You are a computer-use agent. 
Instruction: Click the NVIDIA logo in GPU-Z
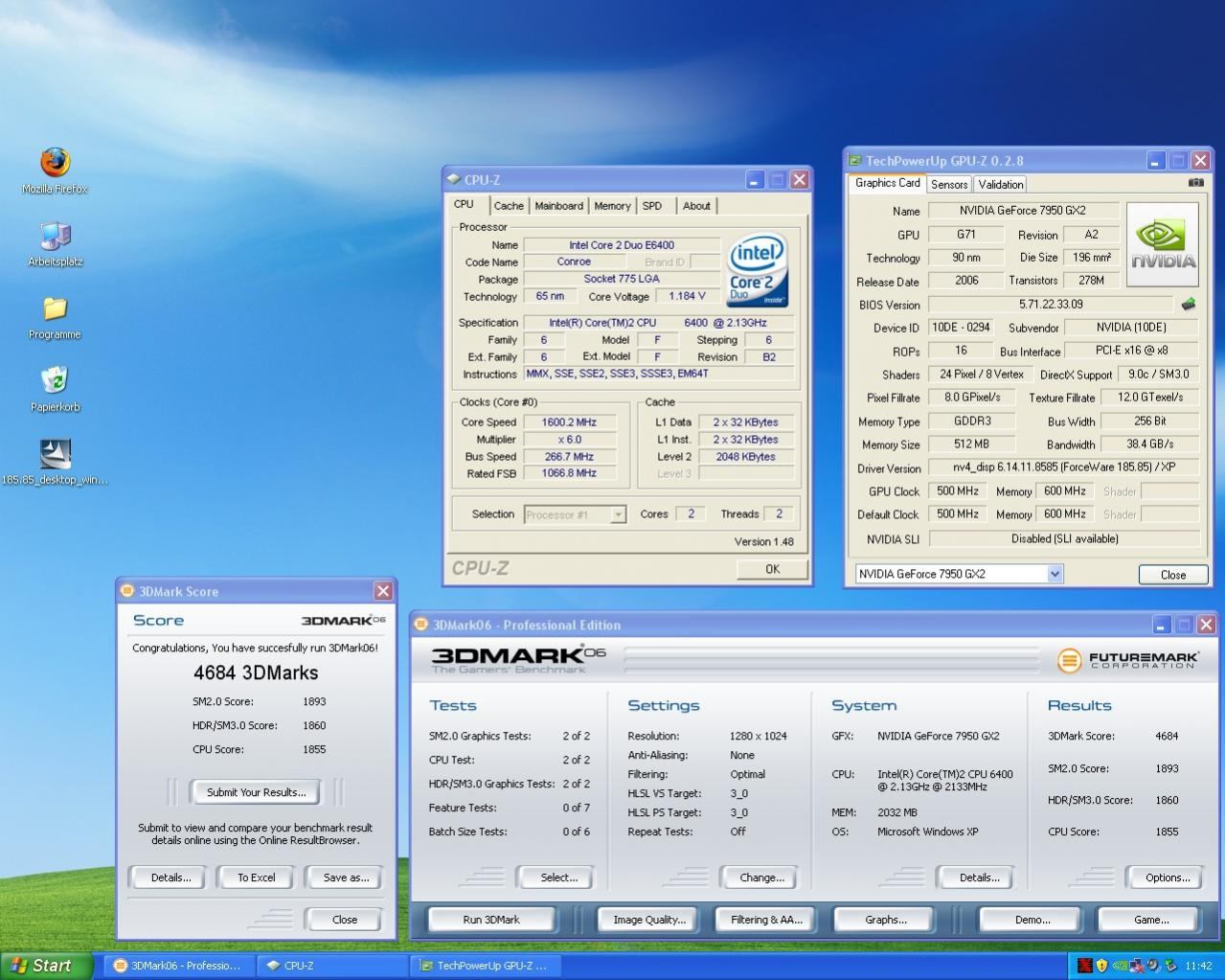coord(1163,244)
